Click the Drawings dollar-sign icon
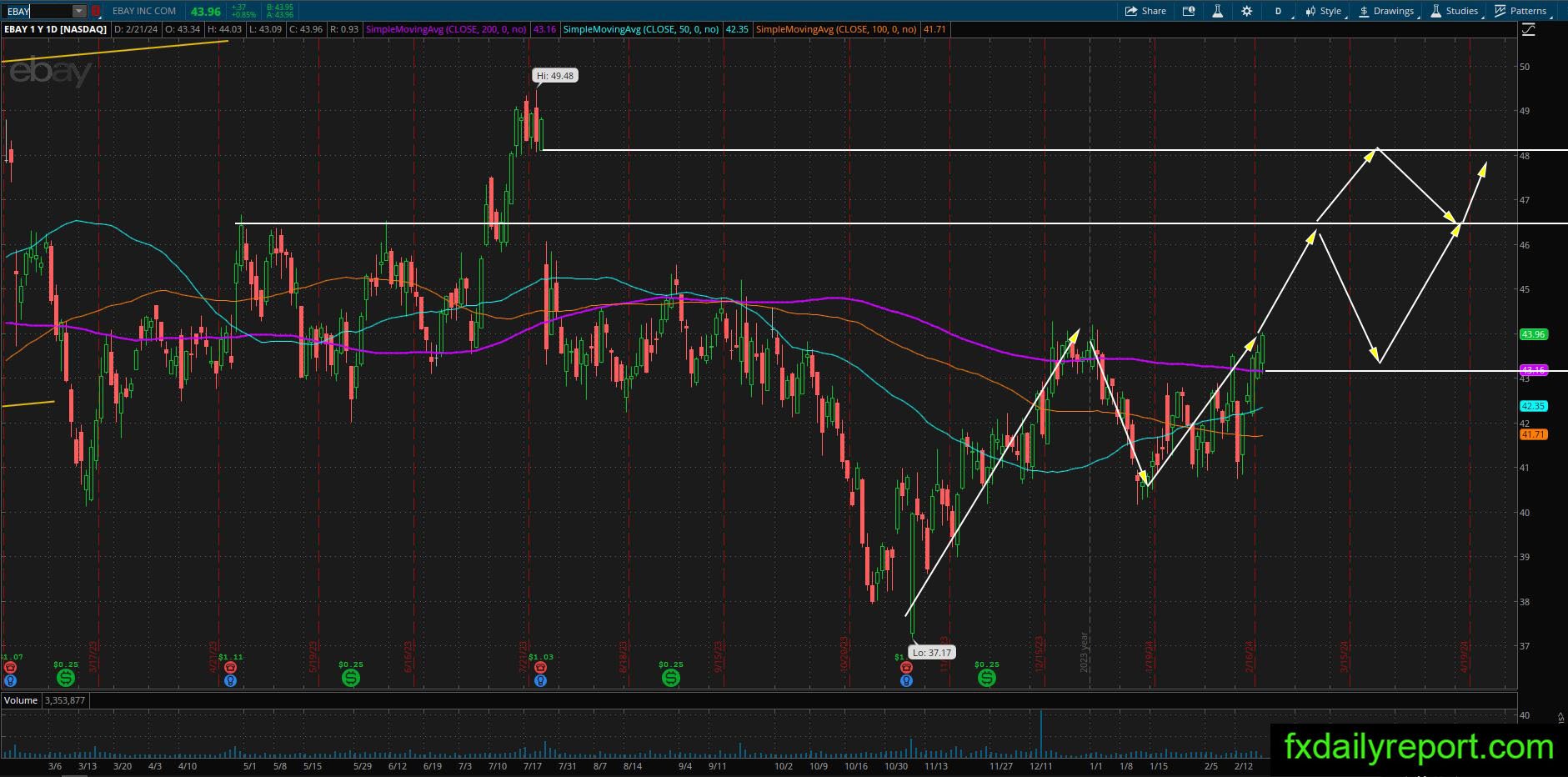This screenshot has height=777, width=1568. click(1364, 11)
